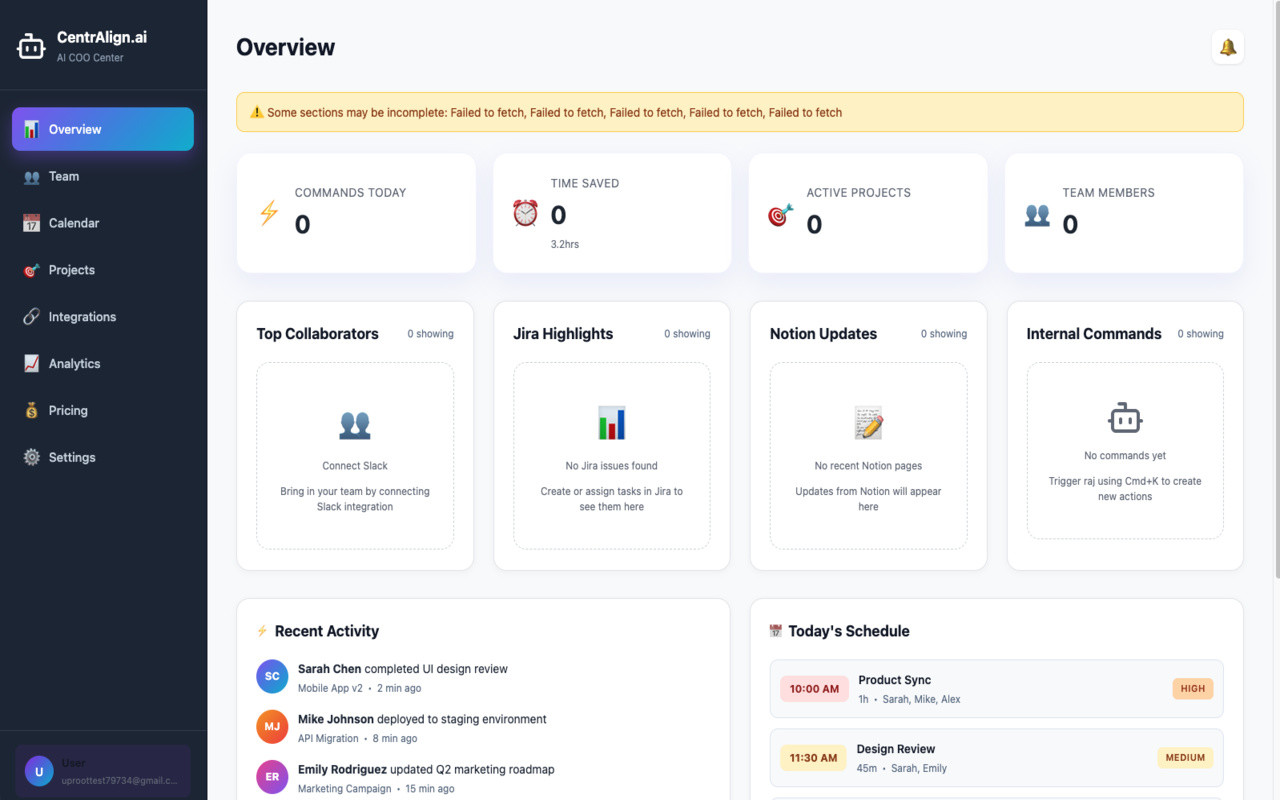Click 'No recent Notion pages' message

pyautogui.click(x=868, y=466)
